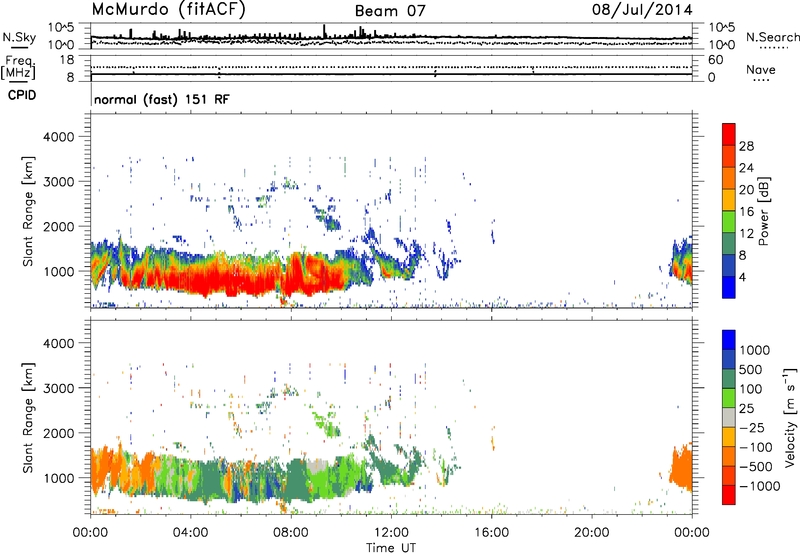
Task: Select the 2000 tick on the power panel
Action: tap(61, 226)
